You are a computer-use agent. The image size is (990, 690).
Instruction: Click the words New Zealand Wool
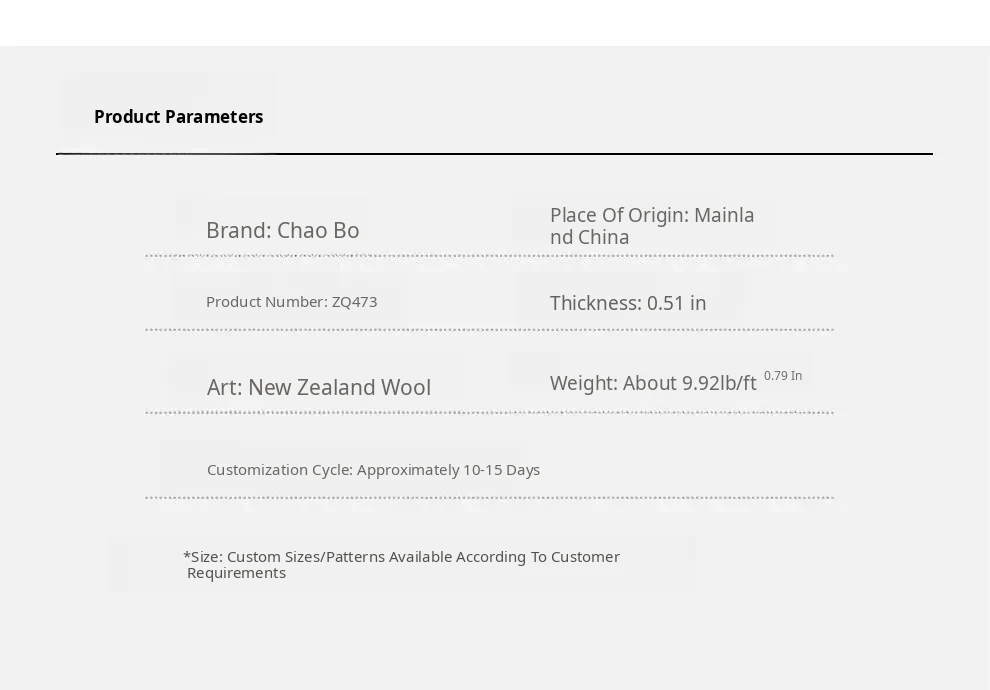point(340,387)
